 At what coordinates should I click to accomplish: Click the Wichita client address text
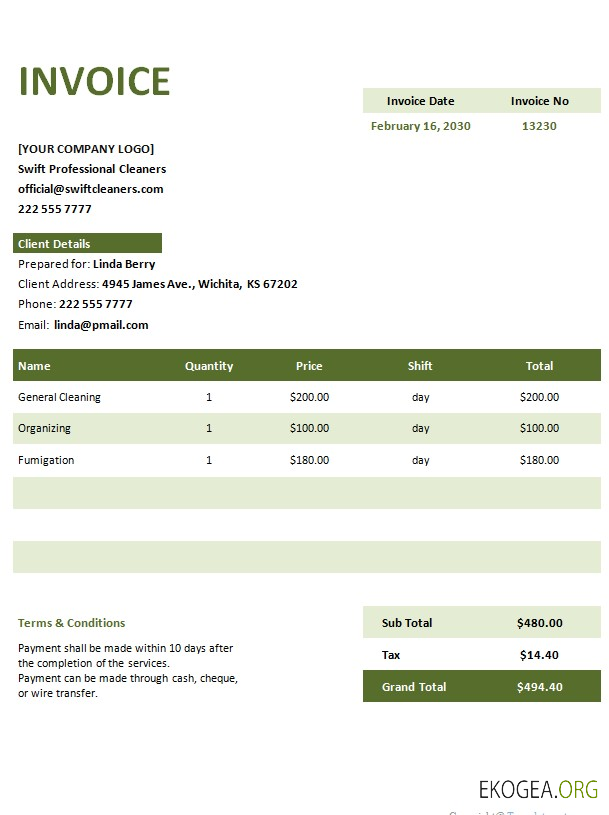199,284
